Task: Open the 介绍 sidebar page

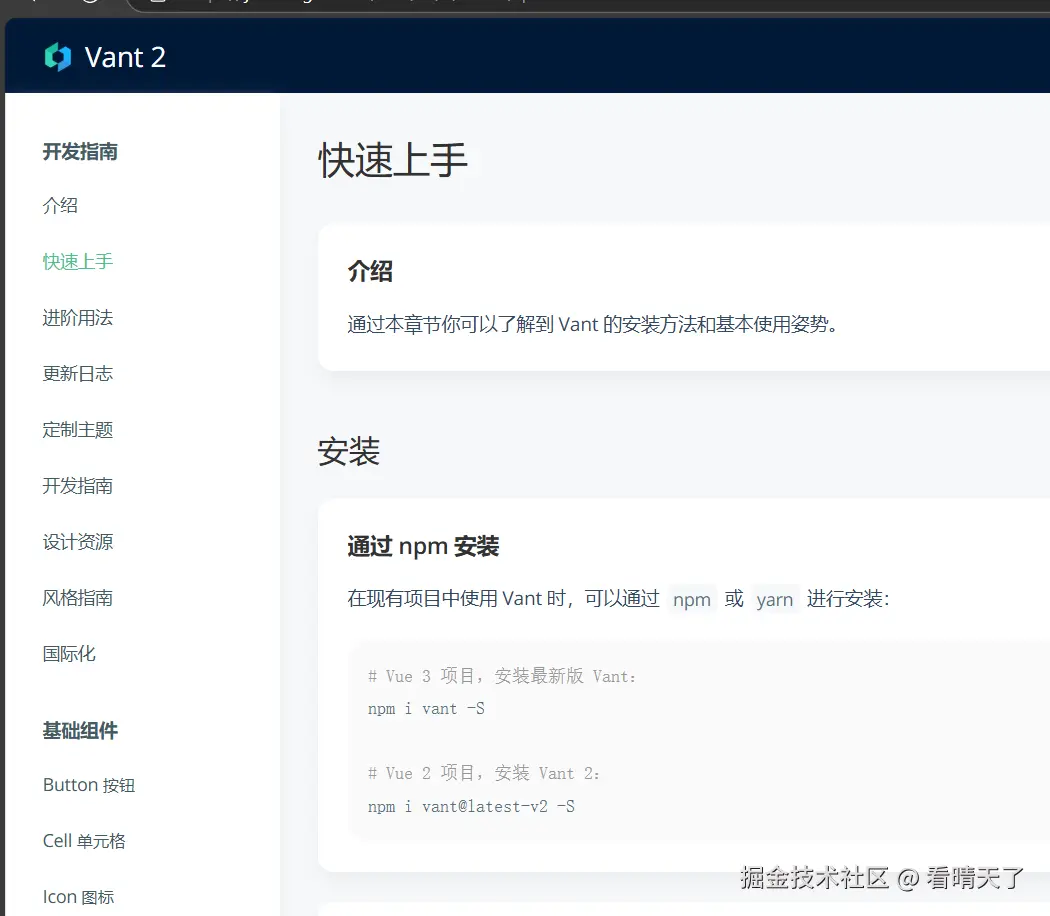Action: tap(60, 206)
